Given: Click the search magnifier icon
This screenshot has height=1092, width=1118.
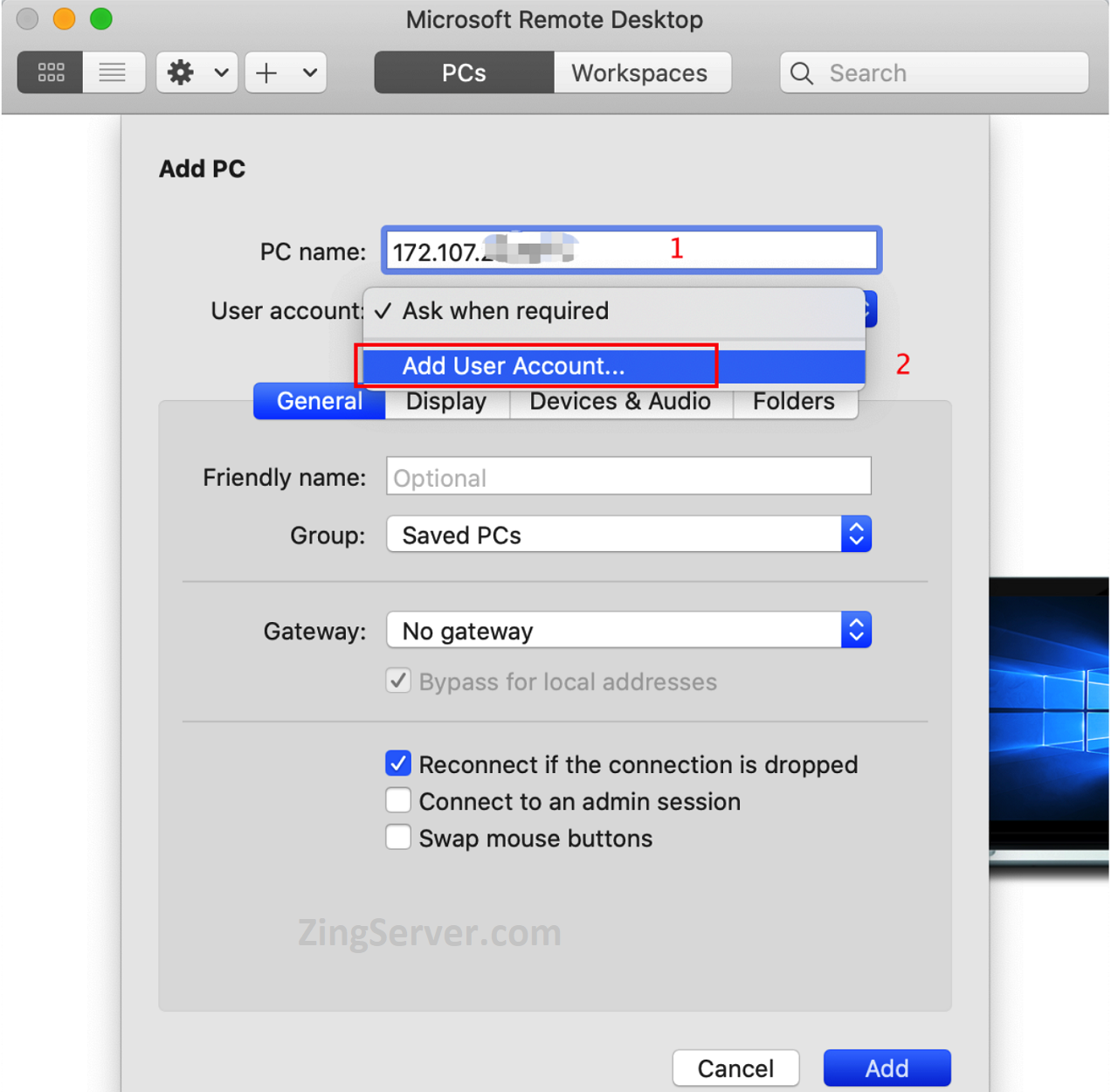Looking at the screenshot, I should click(802, 73).
